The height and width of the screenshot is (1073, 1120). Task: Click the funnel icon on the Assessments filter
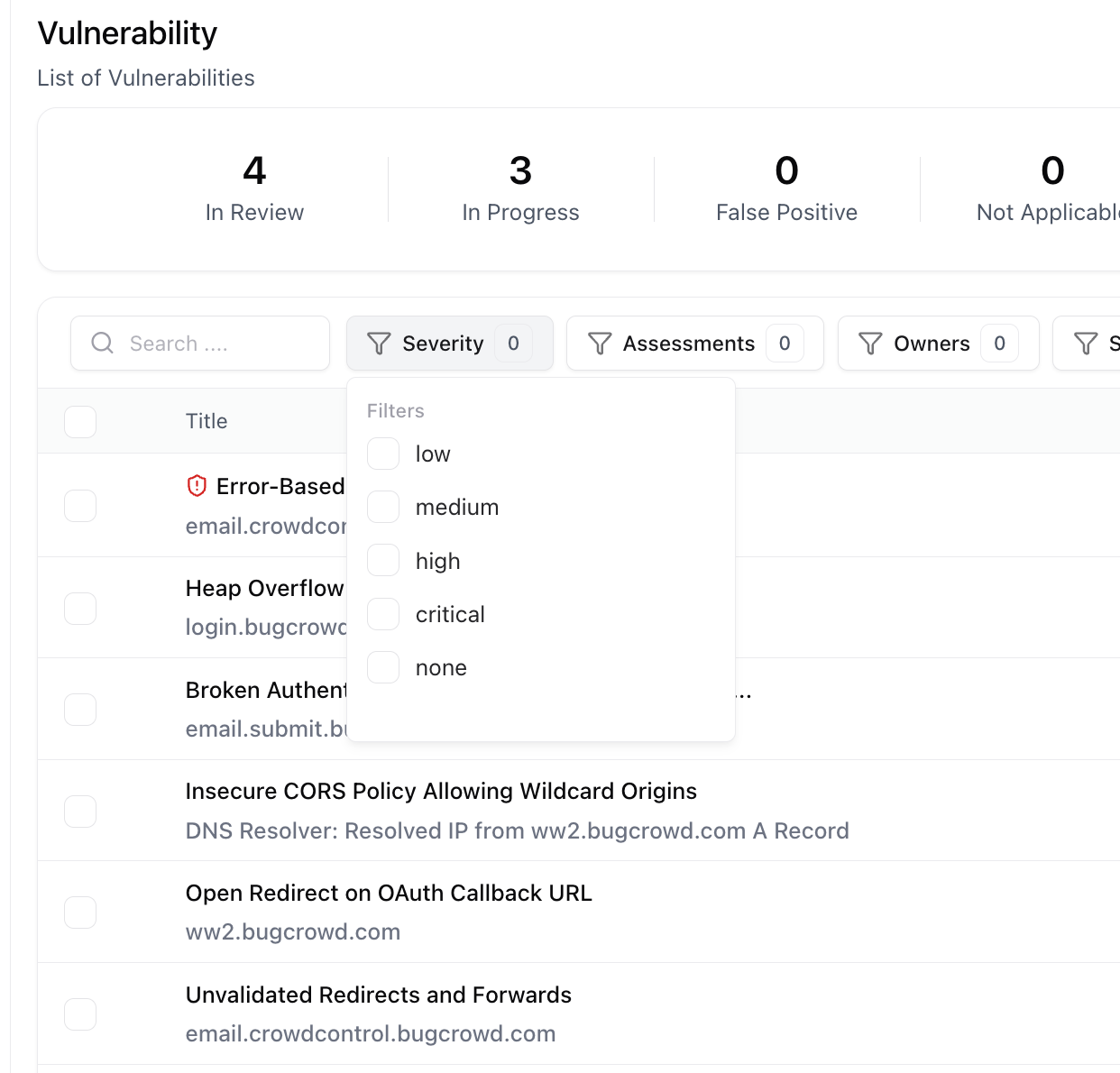pos(600,343)
